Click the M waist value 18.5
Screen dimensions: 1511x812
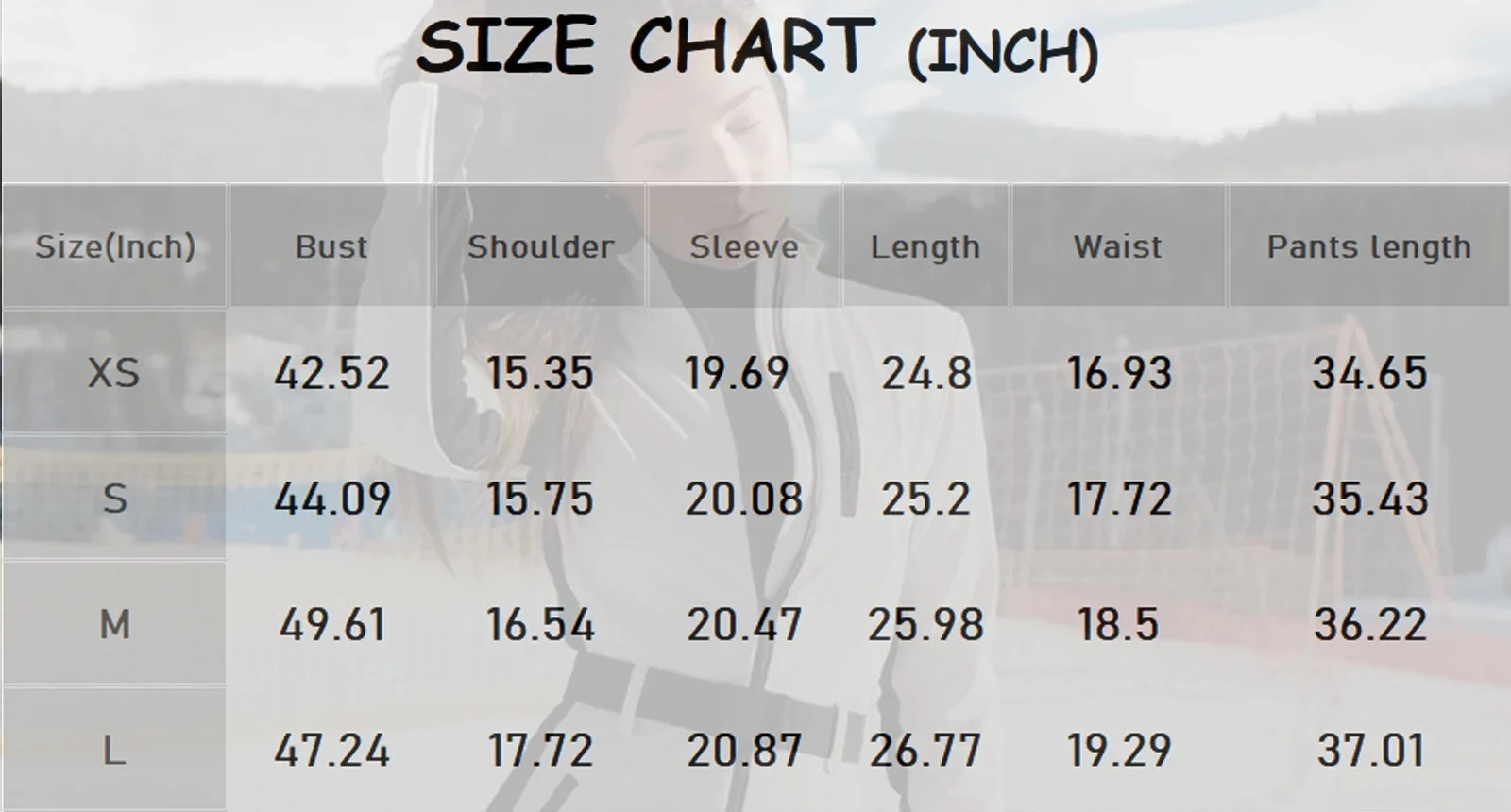click(x=1118, y=624)
